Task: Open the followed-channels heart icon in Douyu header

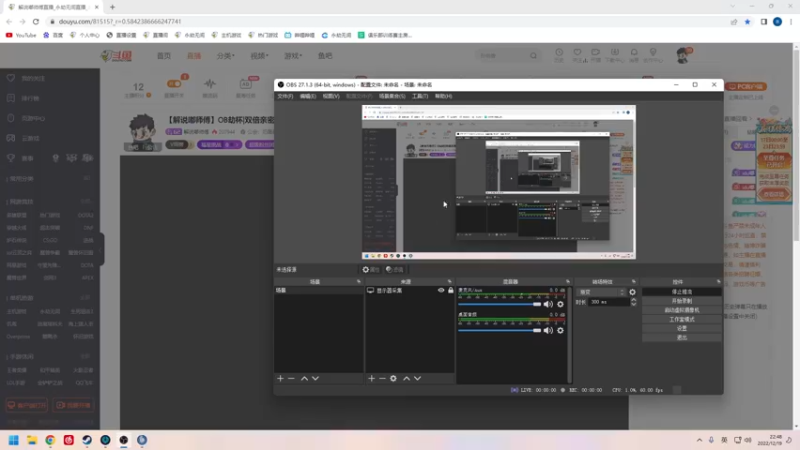Action: 577,55
